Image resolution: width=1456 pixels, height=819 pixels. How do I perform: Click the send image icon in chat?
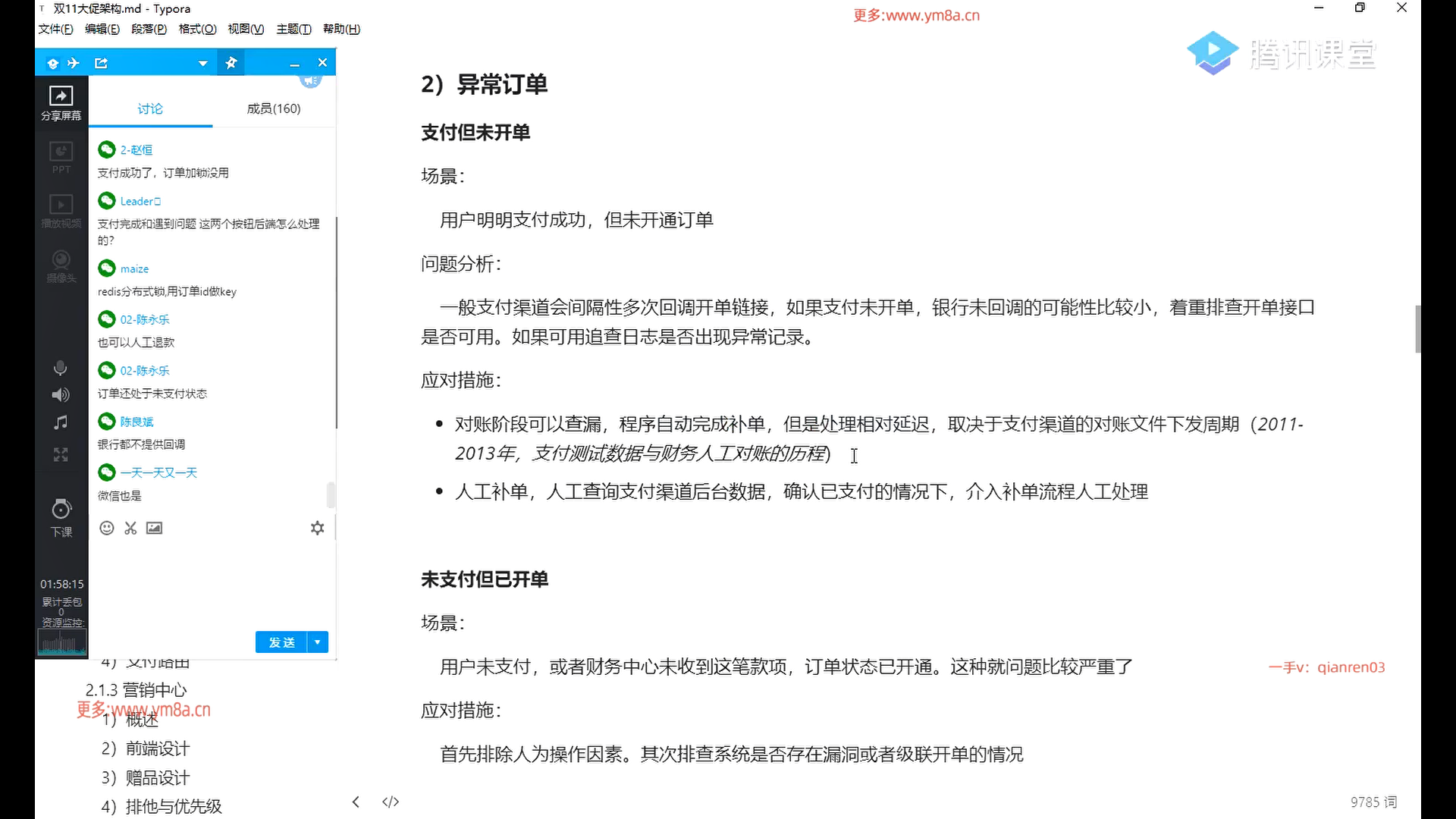(154, 528)
